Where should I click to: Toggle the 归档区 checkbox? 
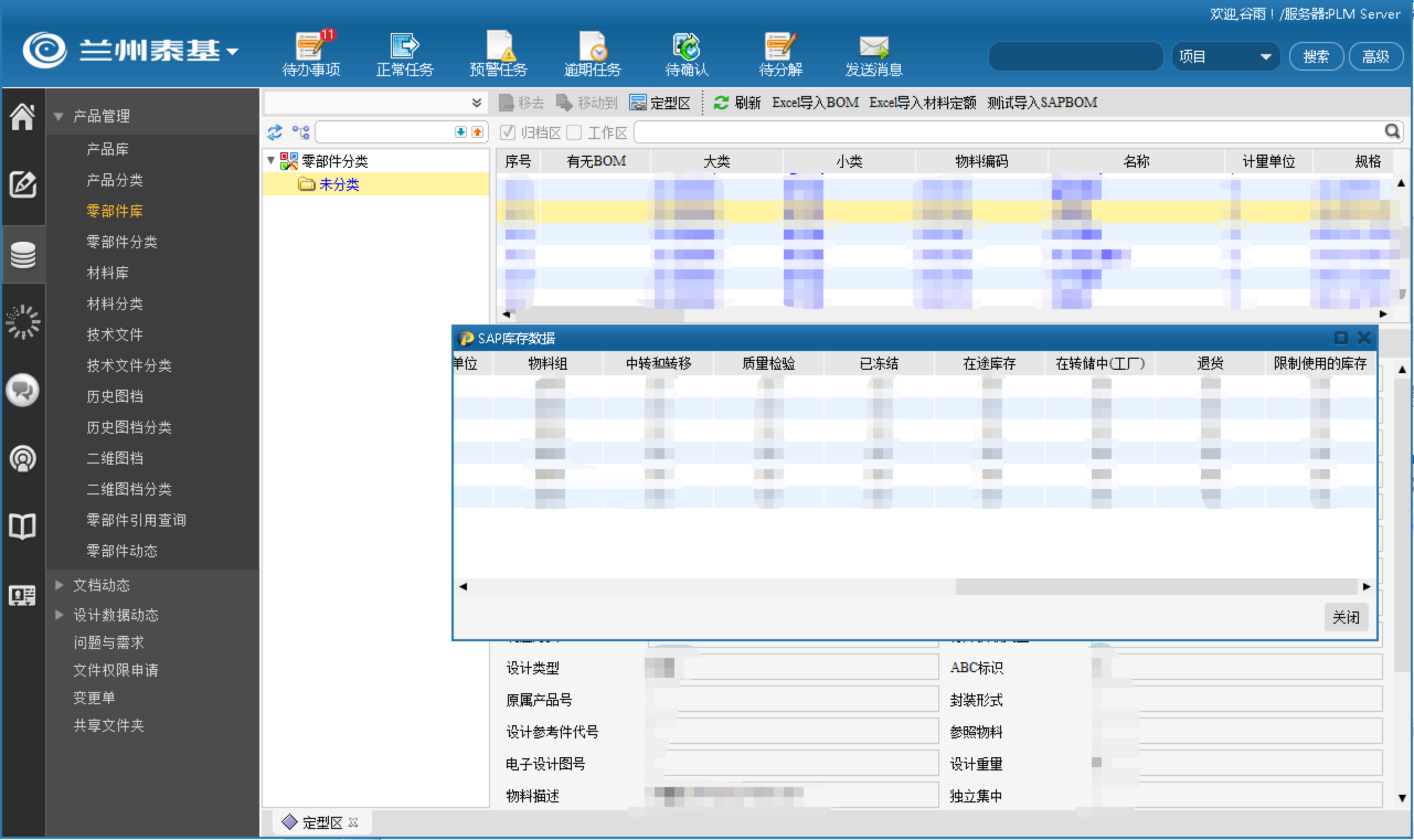click(508, 132)
